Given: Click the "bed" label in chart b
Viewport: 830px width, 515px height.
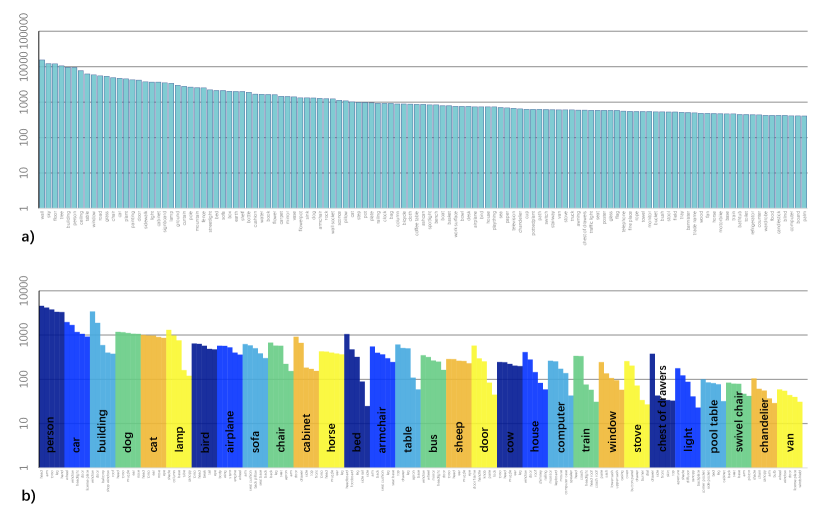Looking at the screenshot, I should (357, 443).
